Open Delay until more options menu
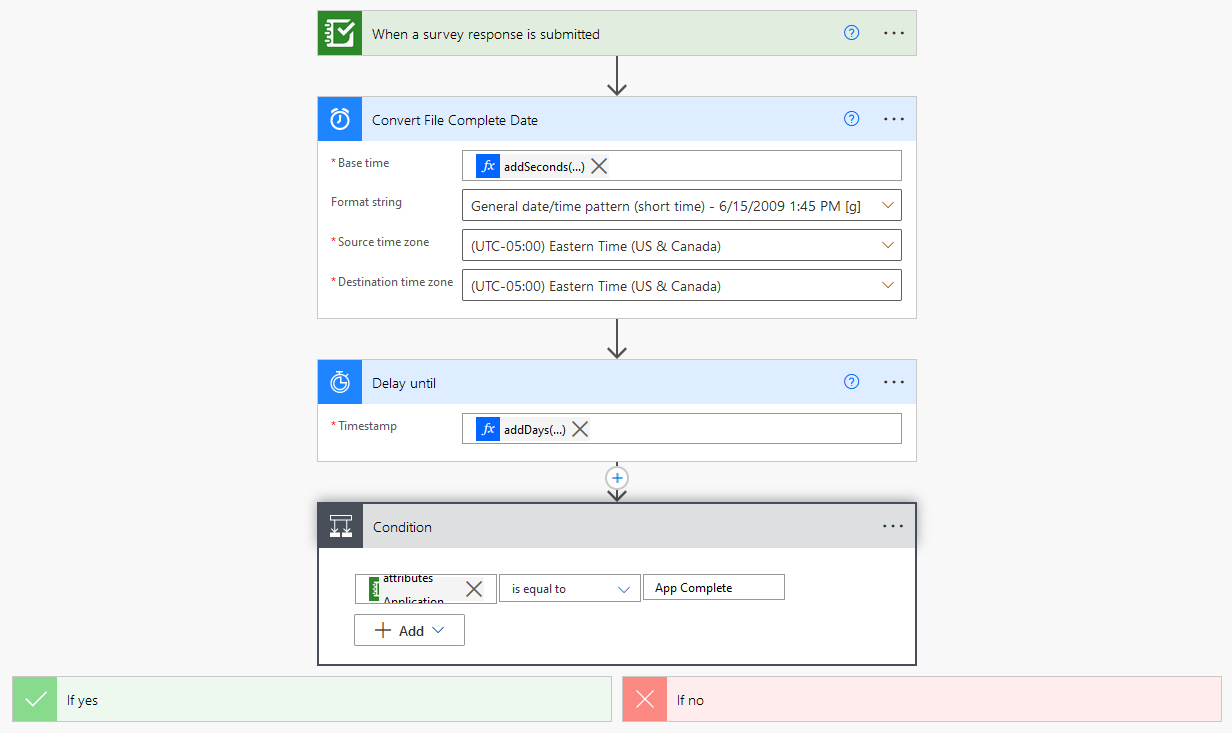 [893, 382]
